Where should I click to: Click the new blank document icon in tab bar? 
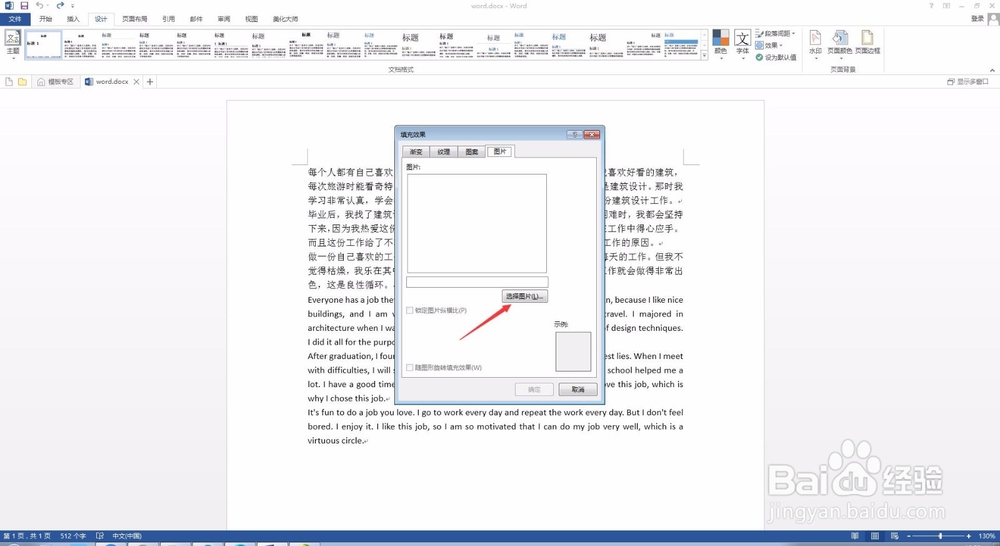[9, 82]
